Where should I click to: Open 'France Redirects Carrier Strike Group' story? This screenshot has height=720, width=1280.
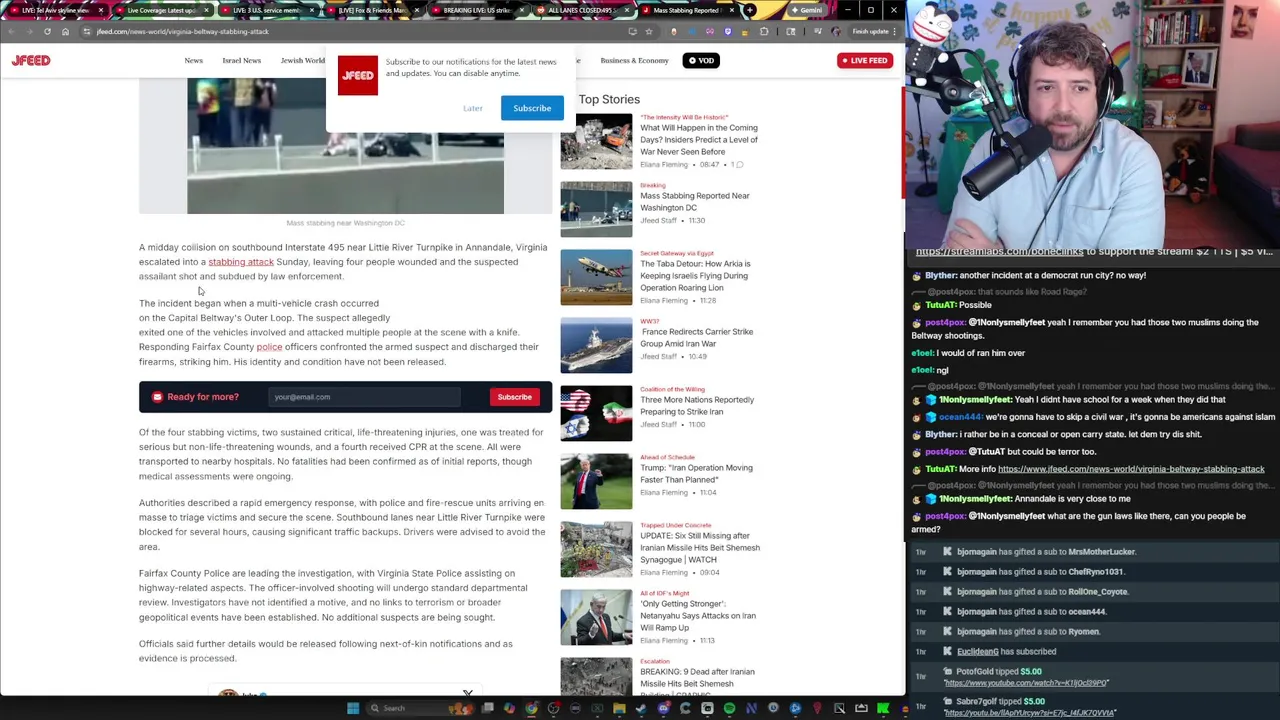697,338
